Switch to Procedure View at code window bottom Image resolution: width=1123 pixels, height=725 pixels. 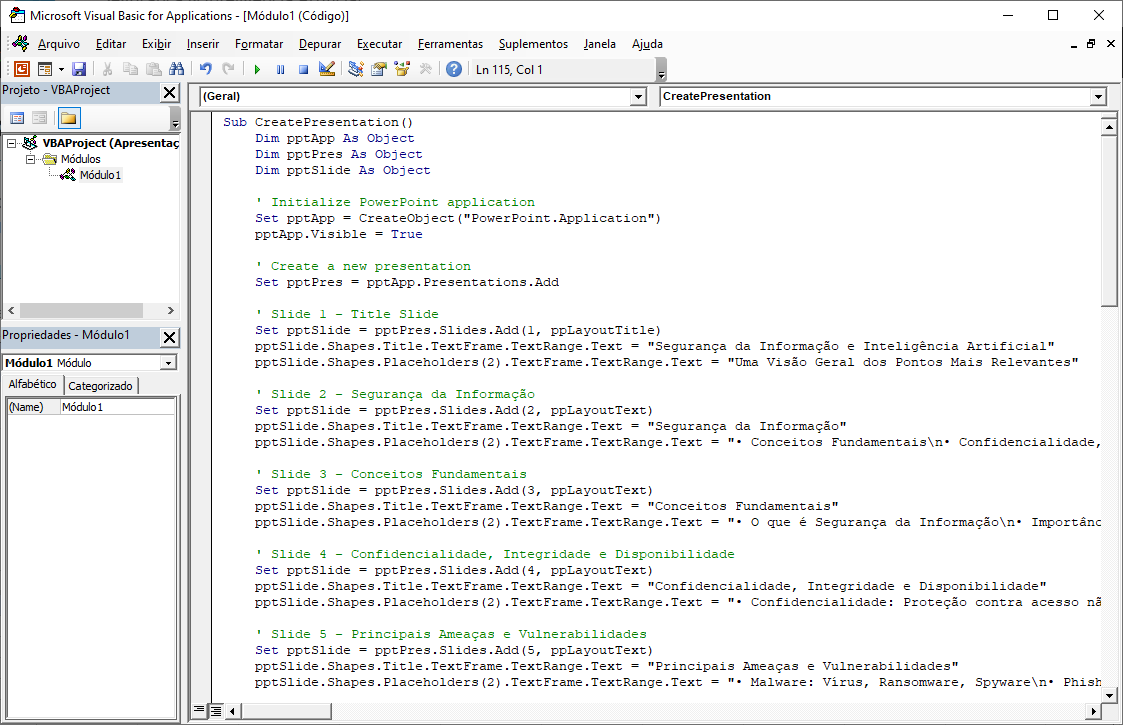199,711
